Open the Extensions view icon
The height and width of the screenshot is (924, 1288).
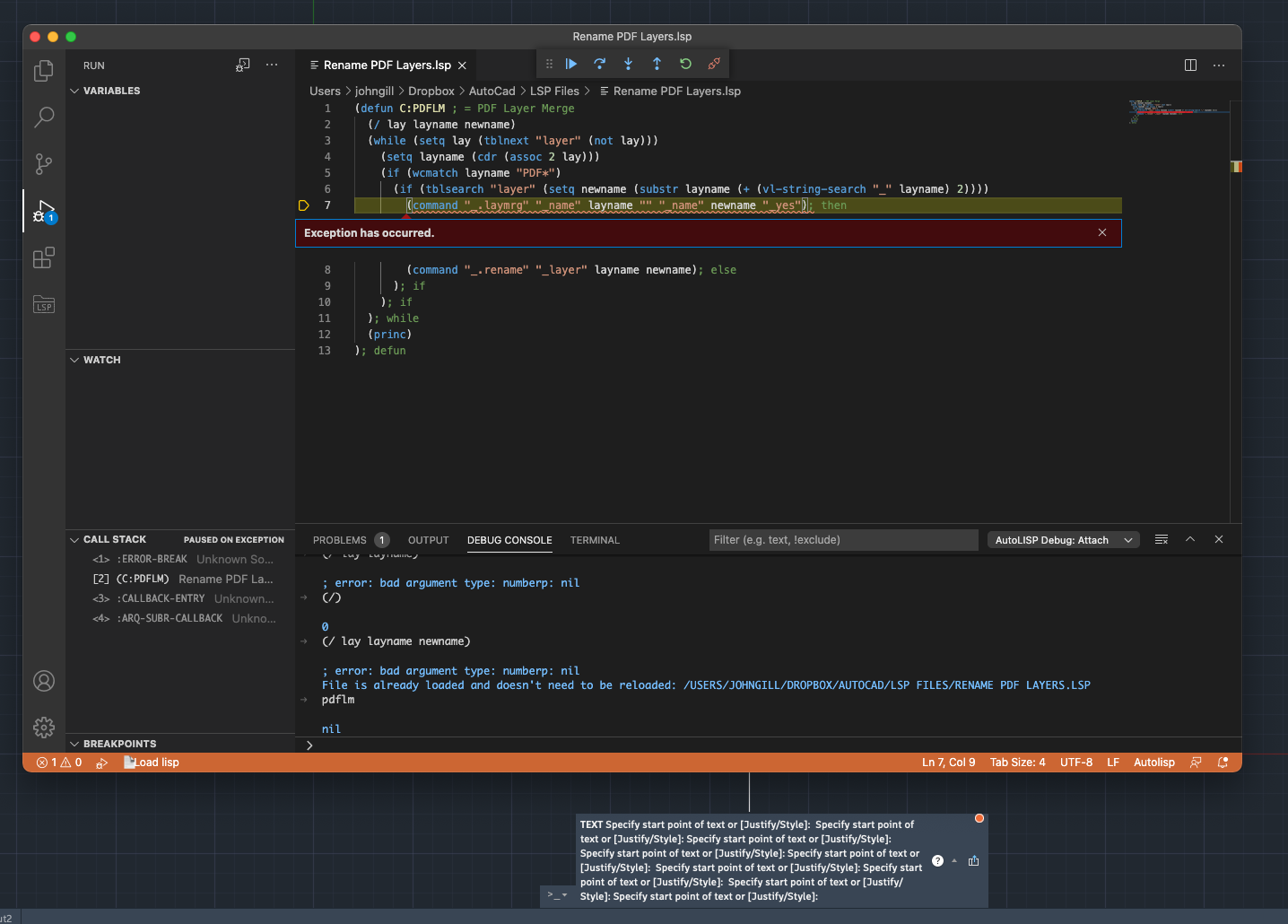pyautogui.click(x=43, y=258)
